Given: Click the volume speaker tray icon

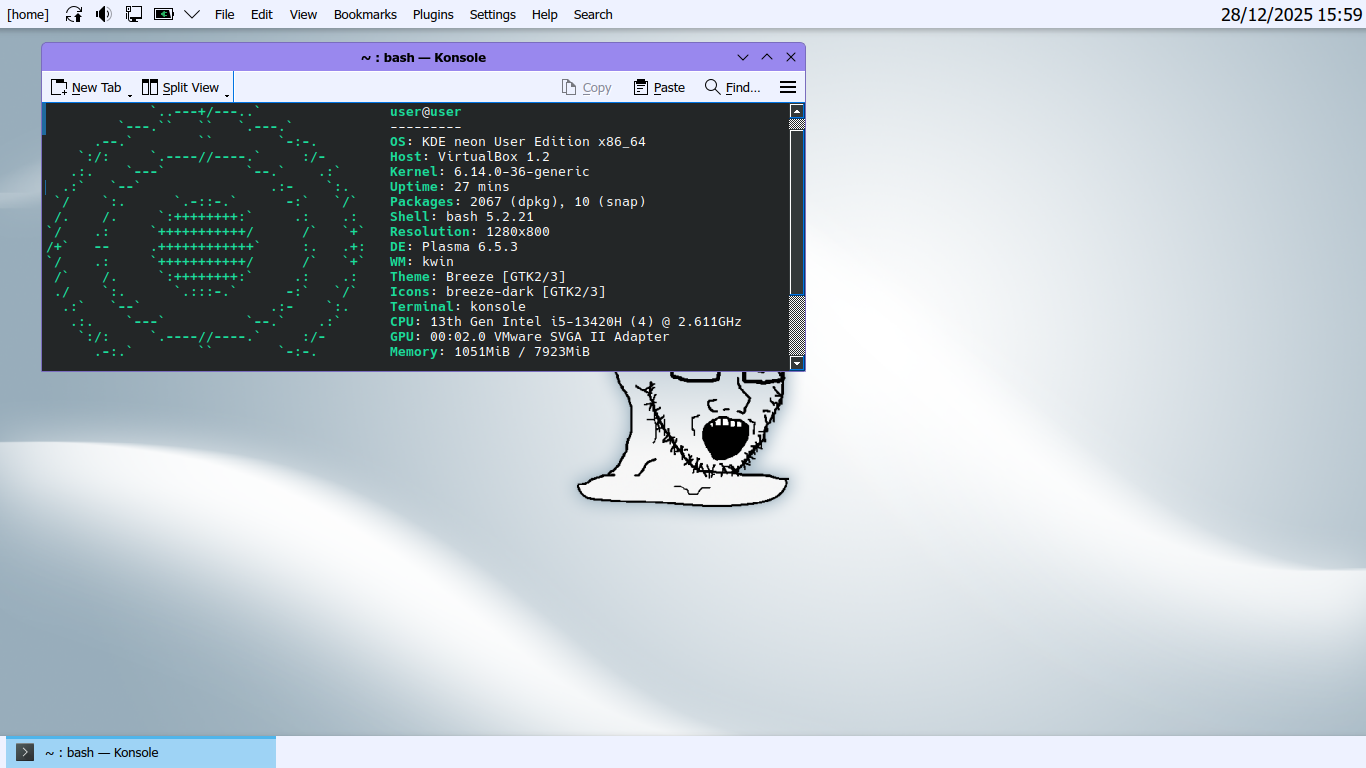Looking at the screenshot, I should [x=104, y=14].
